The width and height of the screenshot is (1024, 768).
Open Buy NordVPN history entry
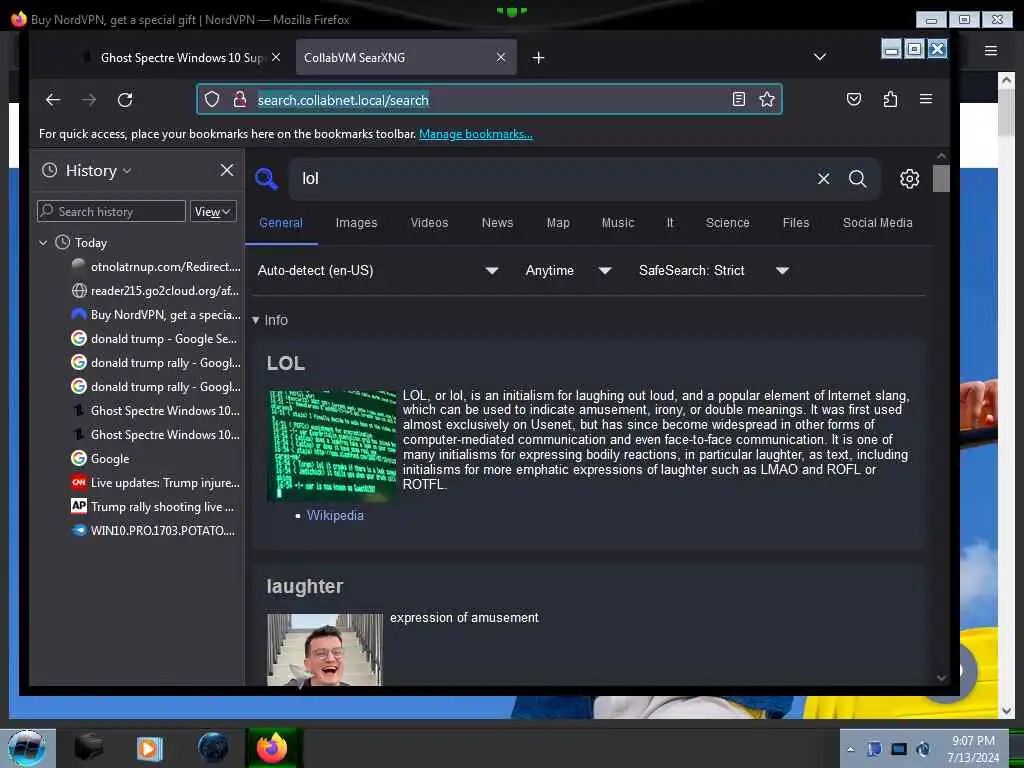[155, 315]
